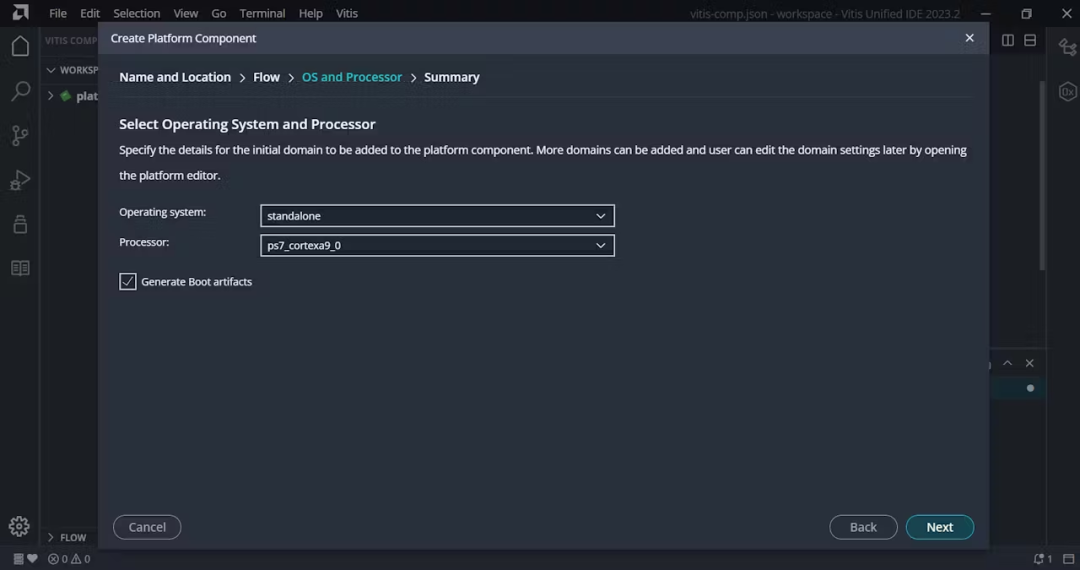Click the 'Processor:' label

144,242
